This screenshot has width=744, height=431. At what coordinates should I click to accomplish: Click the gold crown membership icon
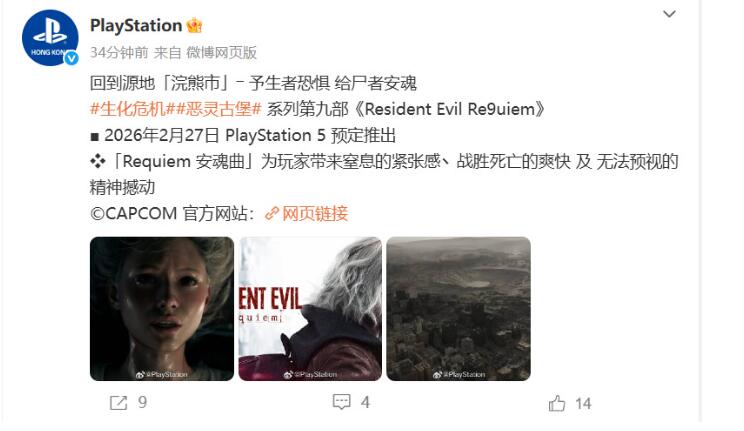tap(194, 25)
